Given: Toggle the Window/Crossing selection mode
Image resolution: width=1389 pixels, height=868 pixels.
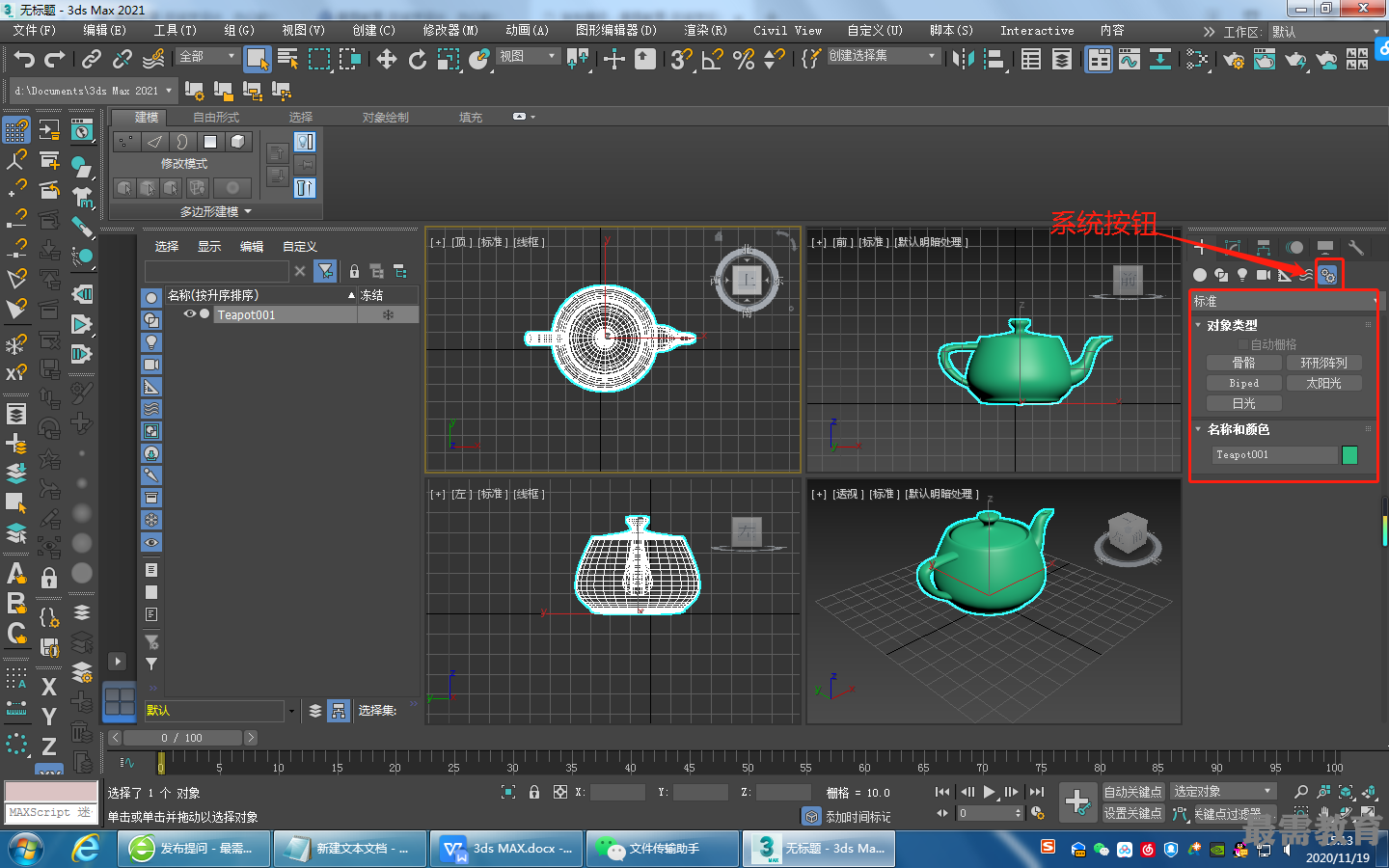Looking at the screenshot, I should coord(350,60).
